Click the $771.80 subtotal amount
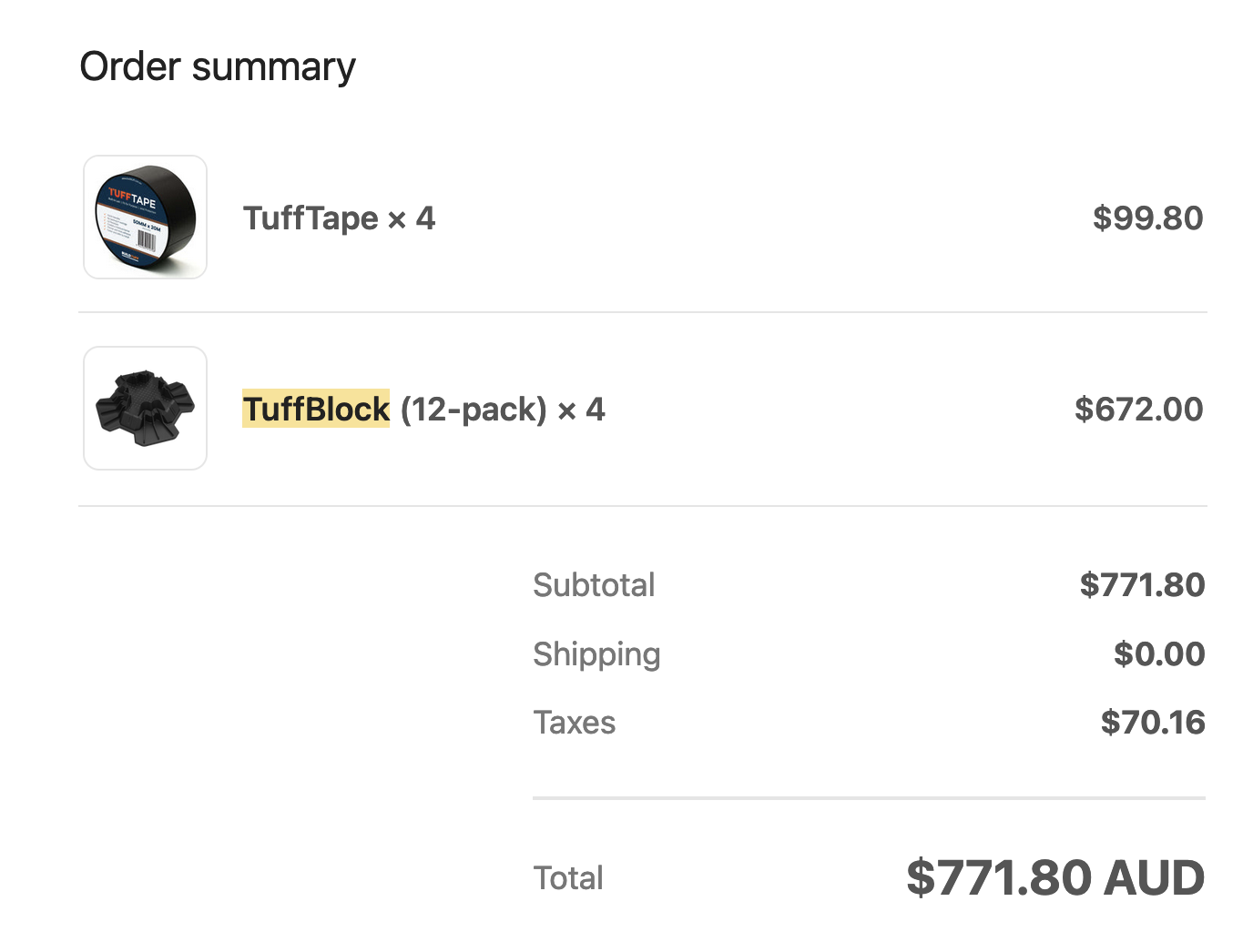The image size is (1253, 952). 1142,585
